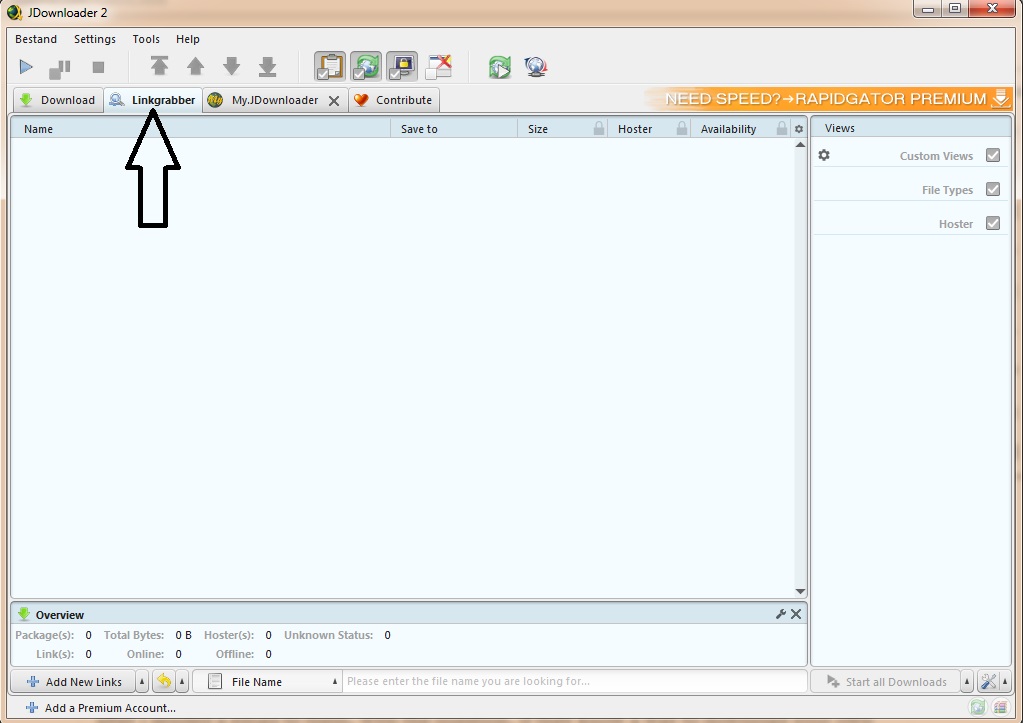
Task: Click Add a Premium Account link
Action: click(x=101, y=708)
